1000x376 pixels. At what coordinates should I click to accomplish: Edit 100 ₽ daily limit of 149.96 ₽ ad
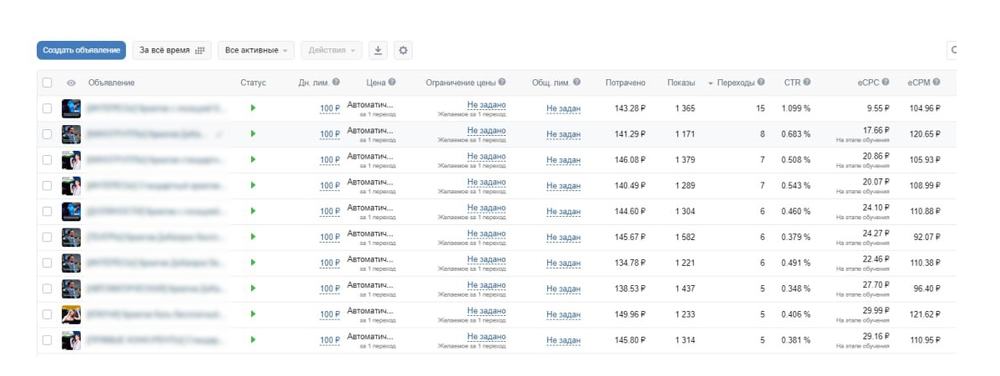tap(330, 314)
